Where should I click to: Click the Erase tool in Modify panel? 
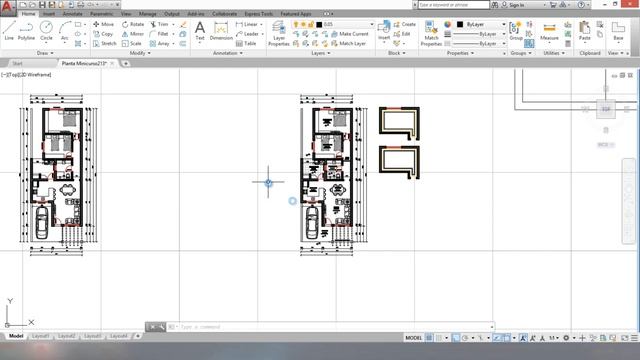click(183, 24)
